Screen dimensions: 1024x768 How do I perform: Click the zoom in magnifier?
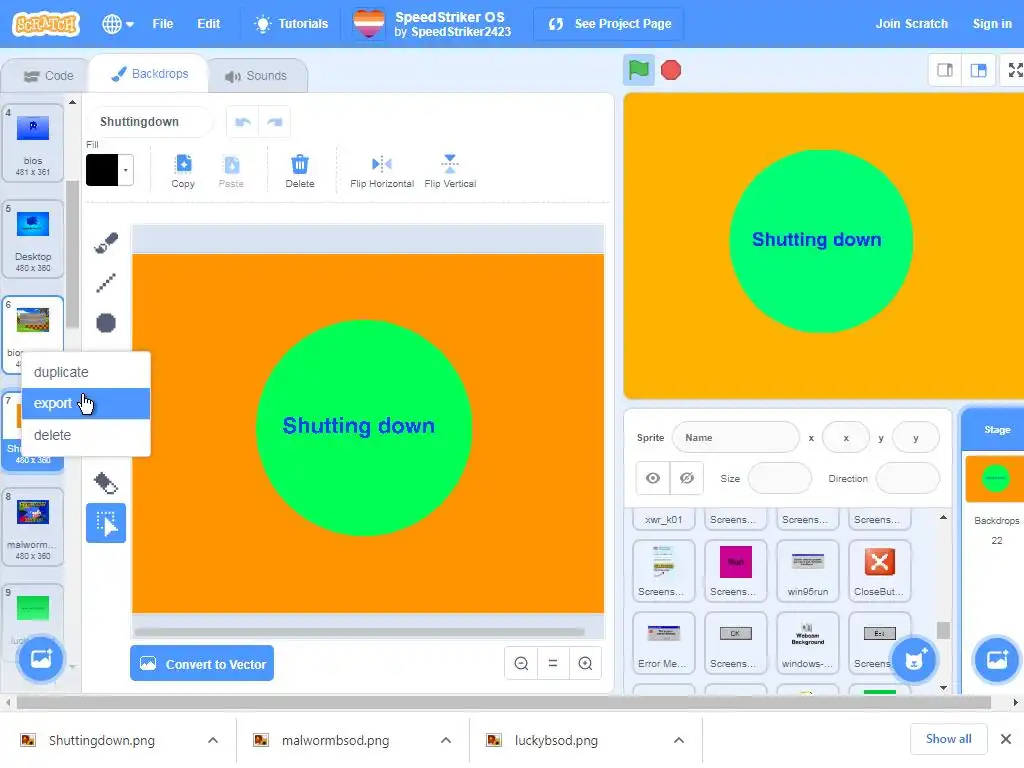pyautogui.click(x=585, y=664)
